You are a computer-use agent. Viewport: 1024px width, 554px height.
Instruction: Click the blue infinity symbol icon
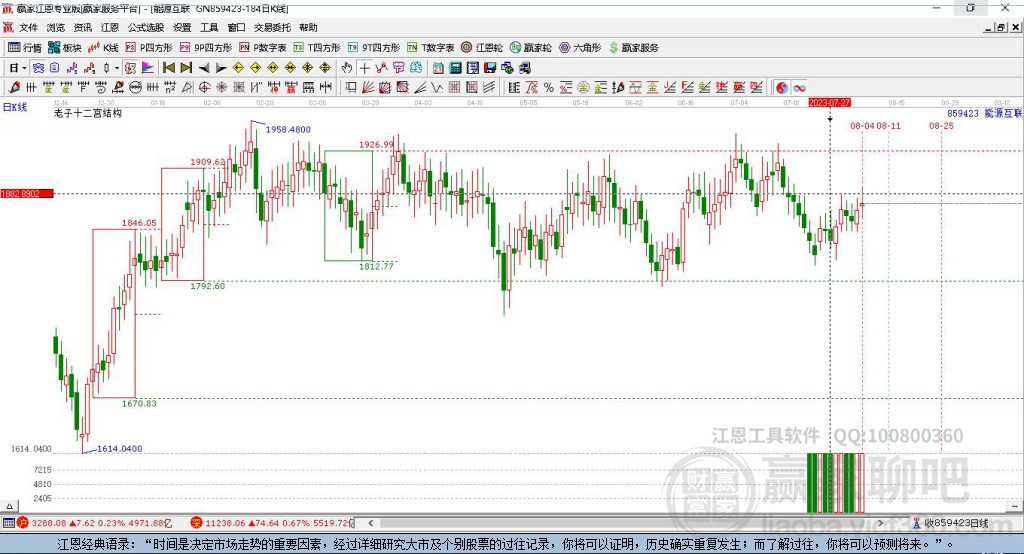(x=799, y=88)
